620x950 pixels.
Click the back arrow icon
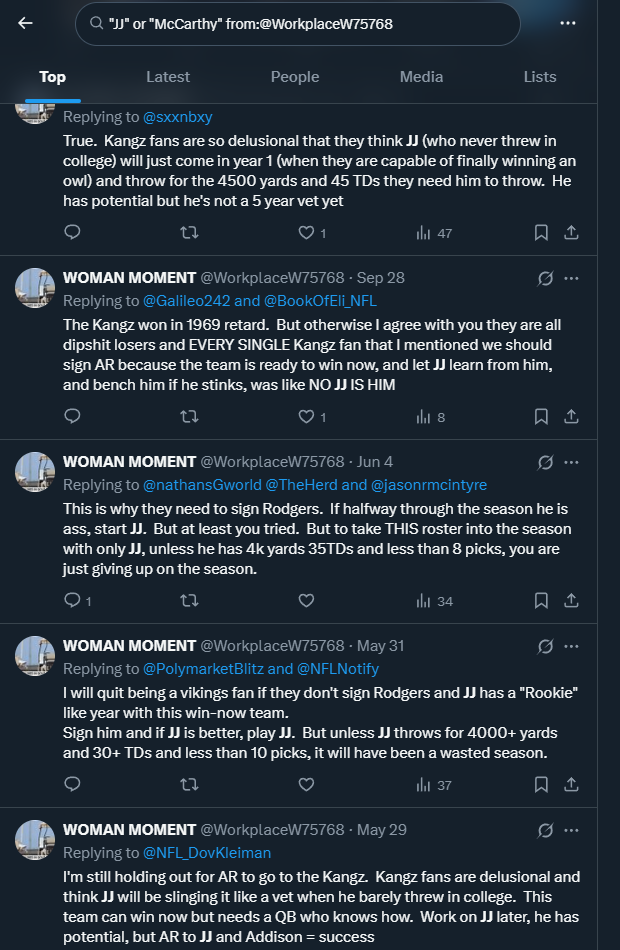click(x=25, y=23)
